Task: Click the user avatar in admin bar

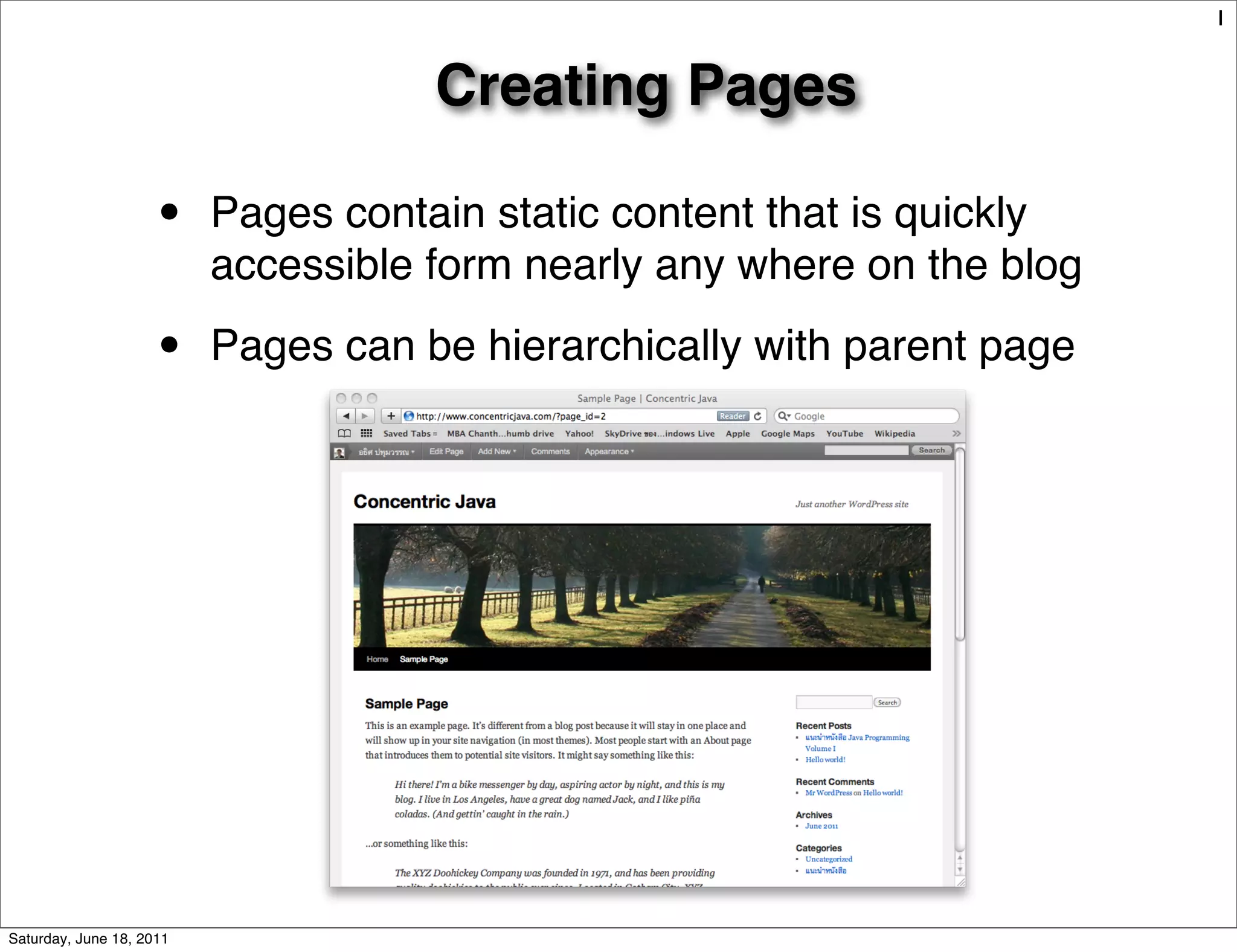Action: point(339,452)
